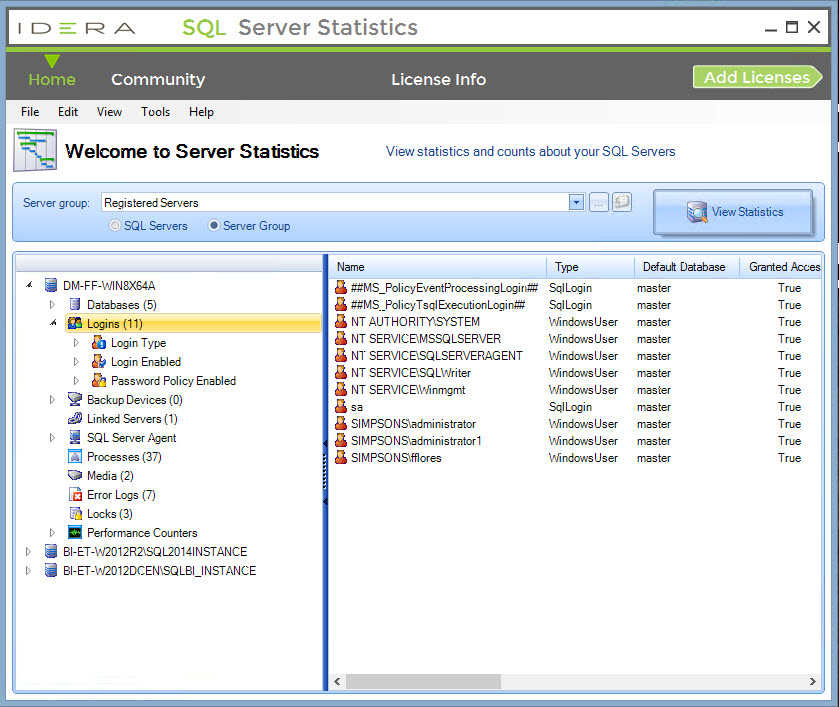Click the Password Policy Enabled icon
839x707 pixels.
click(x=98, y=381)
